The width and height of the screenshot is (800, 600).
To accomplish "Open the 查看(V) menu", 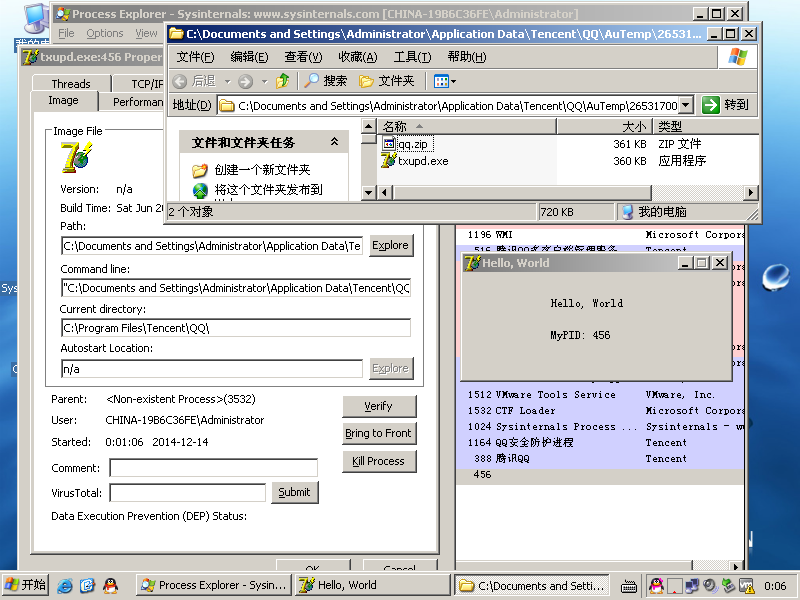I will [x=303, y=57].
